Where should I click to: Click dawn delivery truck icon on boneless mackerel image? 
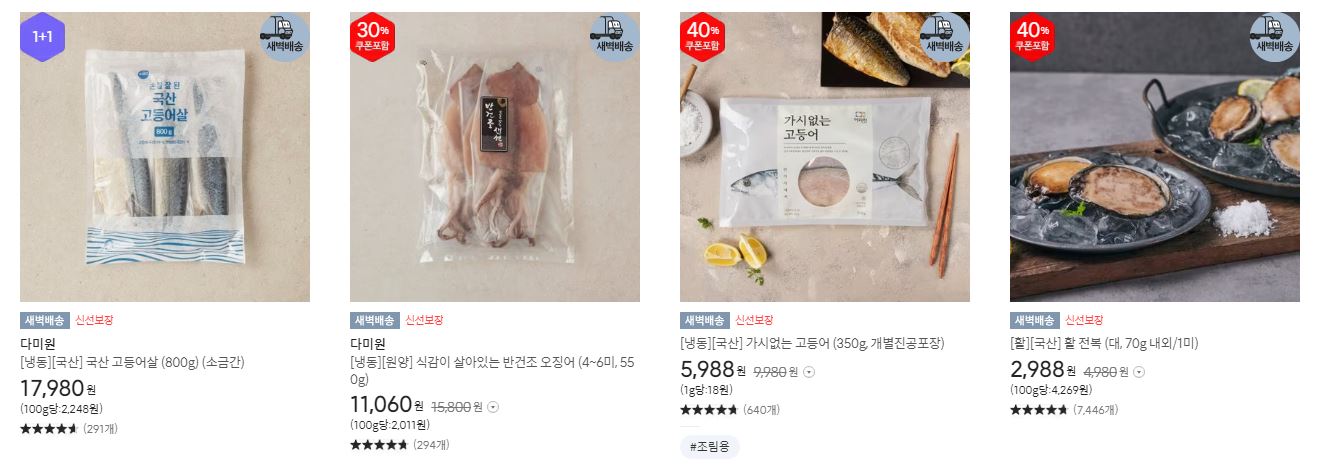[x=944, y=37]
